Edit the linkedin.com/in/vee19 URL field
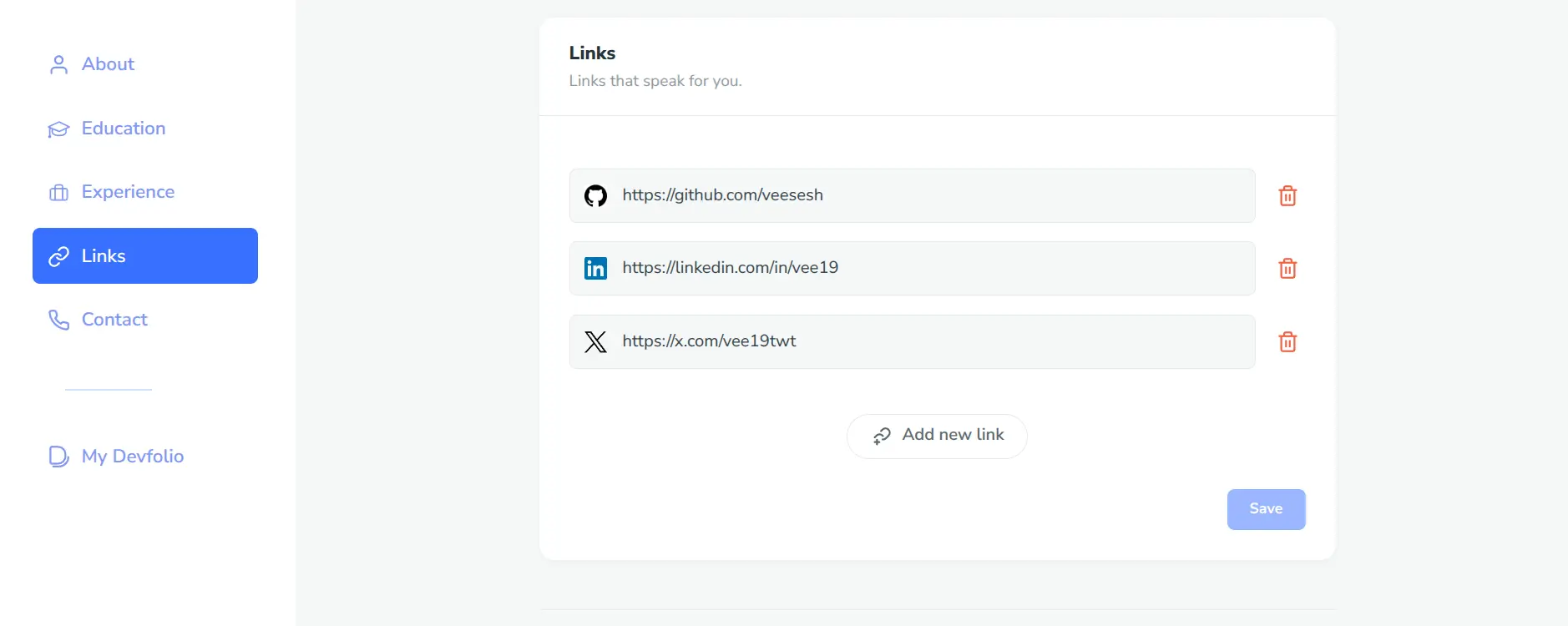1568x626 pixels. pos(912,268)
